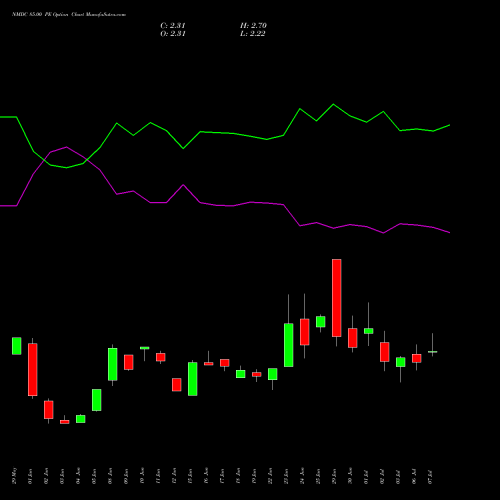The width and height of the screenshot is (500, 500).
Task: Click the tall red candle above 29 Jun
Action: click(x=337, y=298)
